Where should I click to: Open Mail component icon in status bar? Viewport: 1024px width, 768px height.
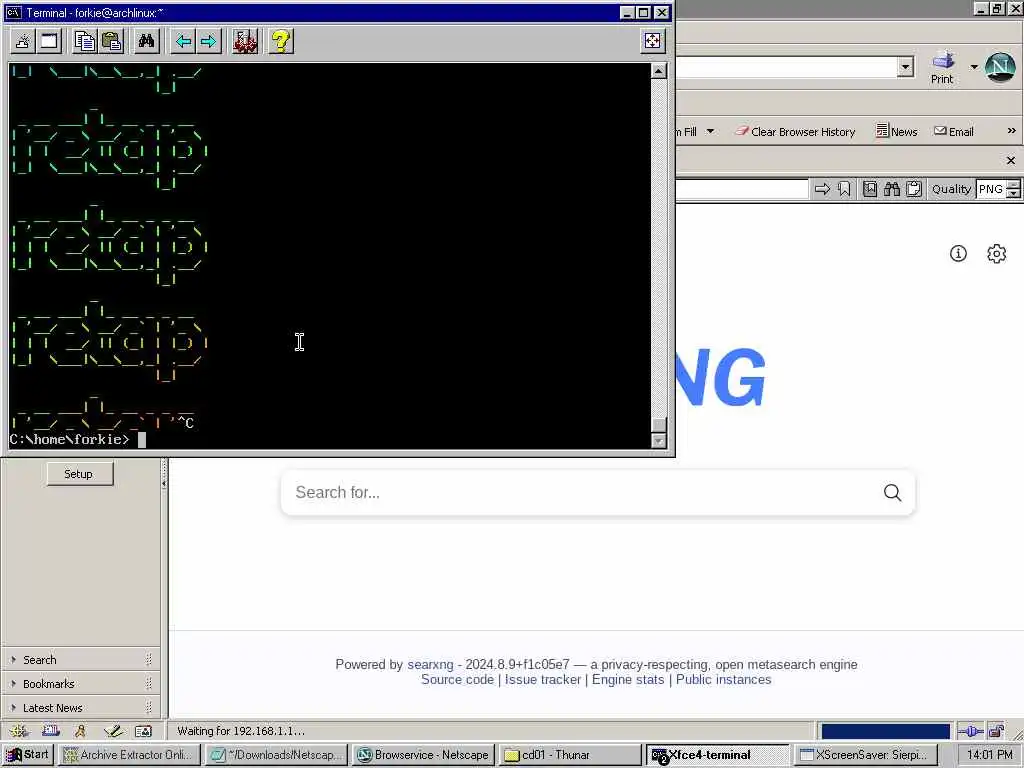[x=51, y=731]
